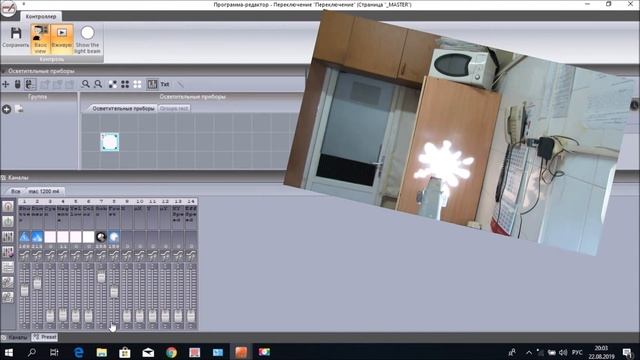Pick the channel 5 Yellow color swatch
This screenshot has height=360, width=640.
76,237
